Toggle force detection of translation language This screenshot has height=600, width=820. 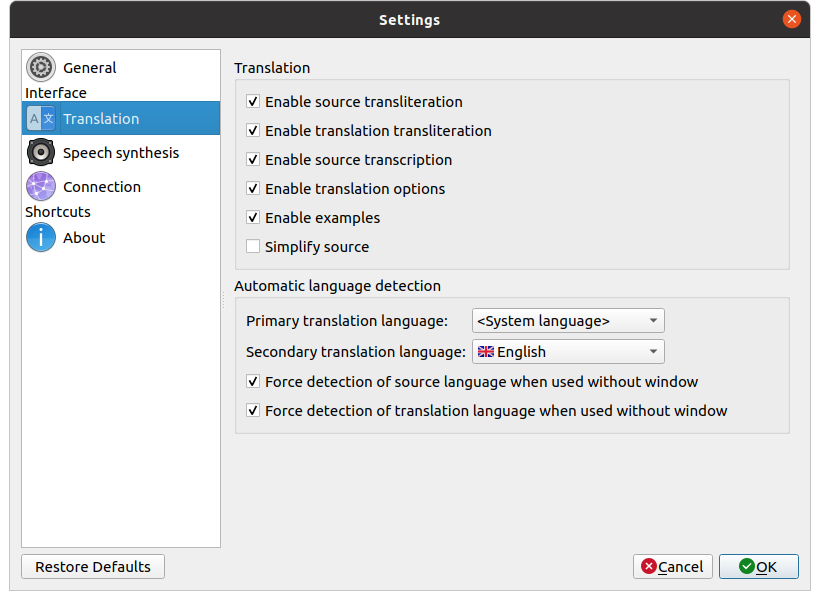[254, 411]
